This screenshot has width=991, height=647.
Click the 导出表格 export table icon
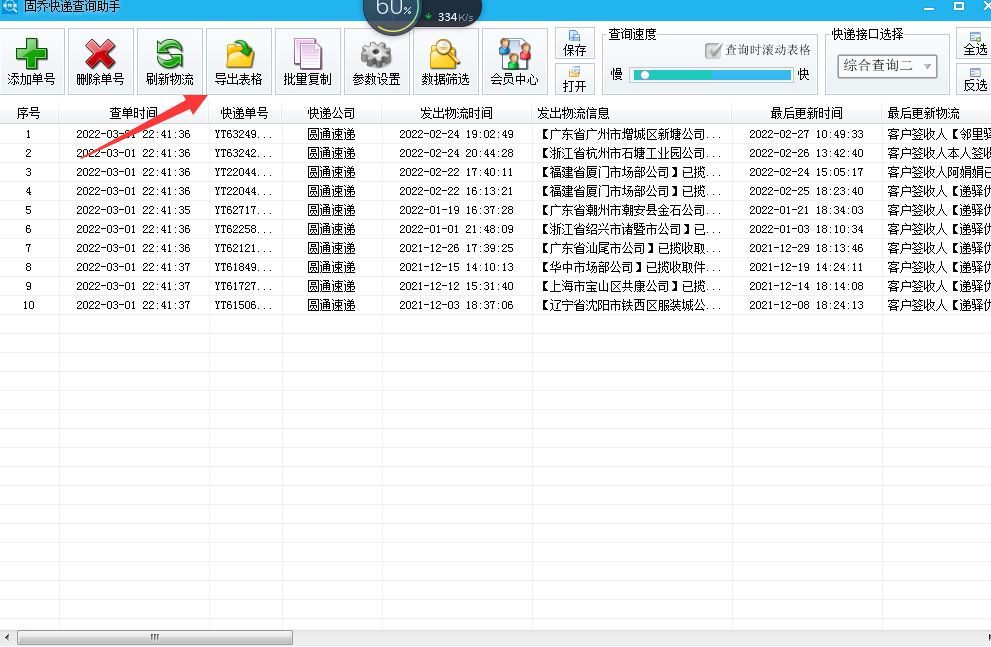237,60
